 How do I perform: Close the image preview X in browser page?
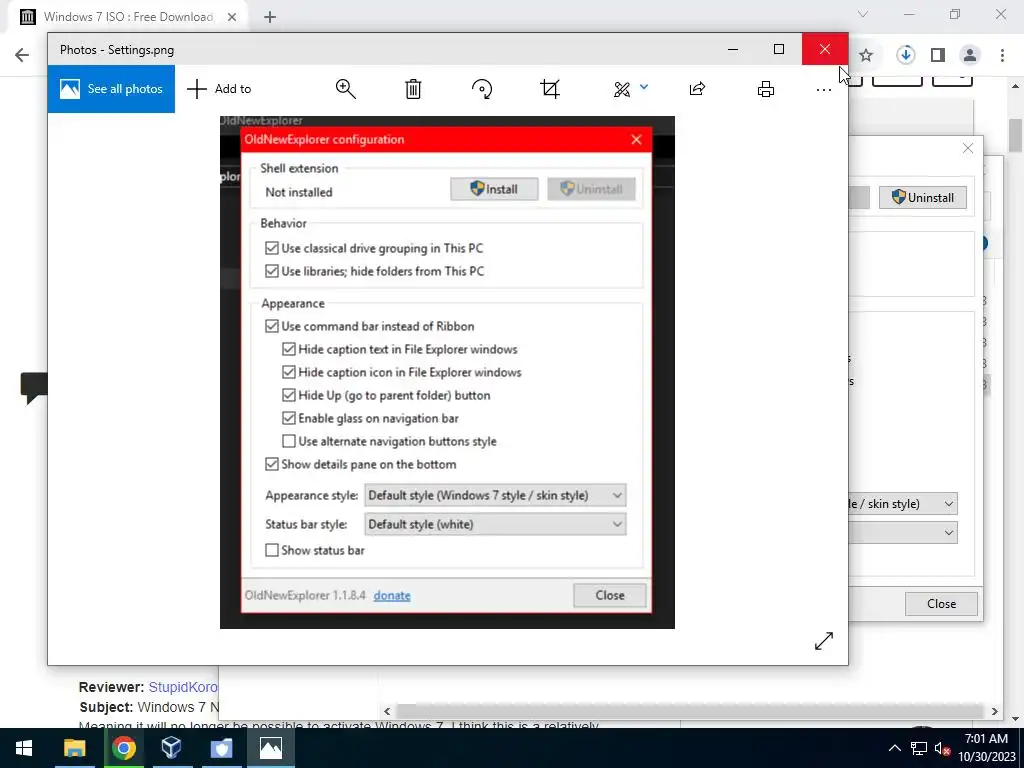pos(968,148)
